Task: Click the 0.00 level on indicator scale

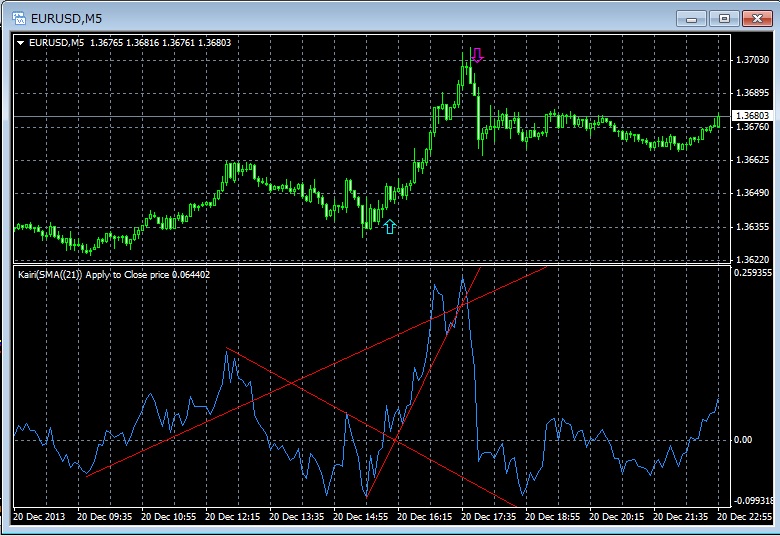Action: 743,439
